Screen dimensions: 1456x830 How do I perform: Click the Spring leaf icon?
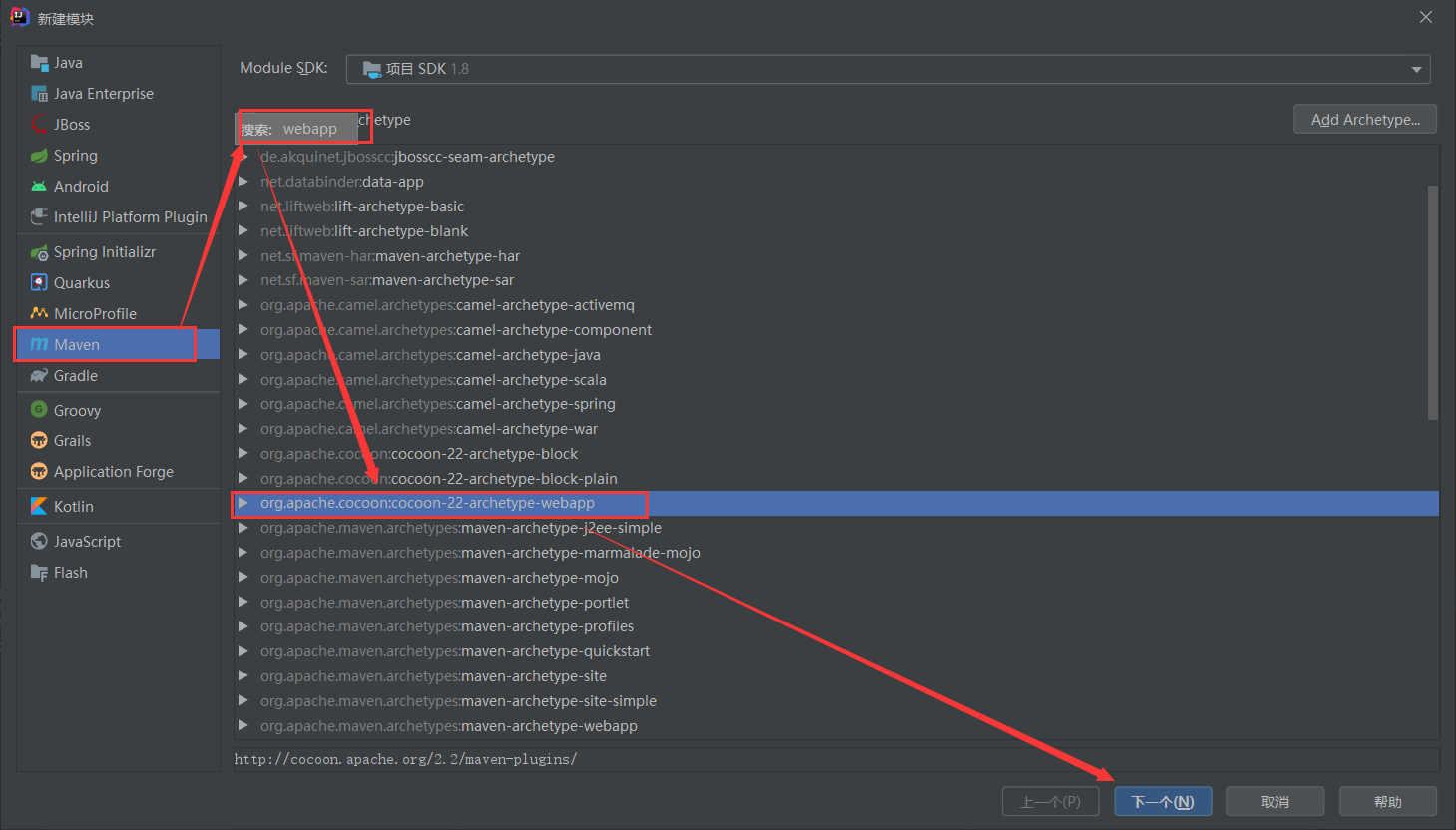39,156
